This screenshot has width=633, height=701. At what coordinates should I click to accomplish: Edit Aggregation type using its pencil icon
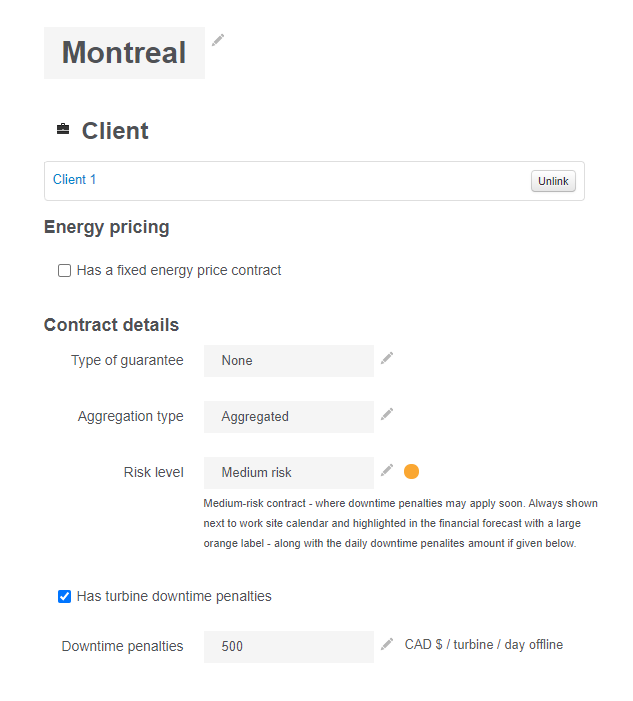click(x=387, y=414)
